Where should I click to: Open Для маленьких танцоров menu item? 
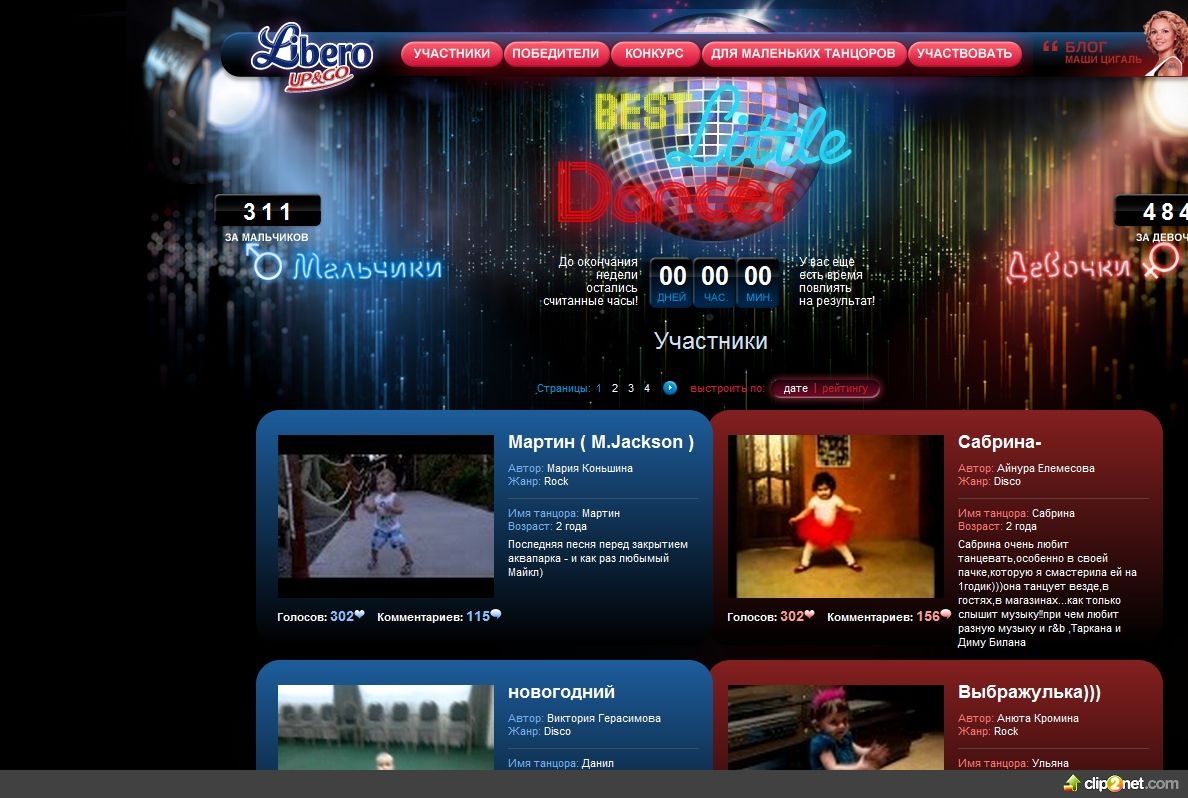(x=803, y=53)
